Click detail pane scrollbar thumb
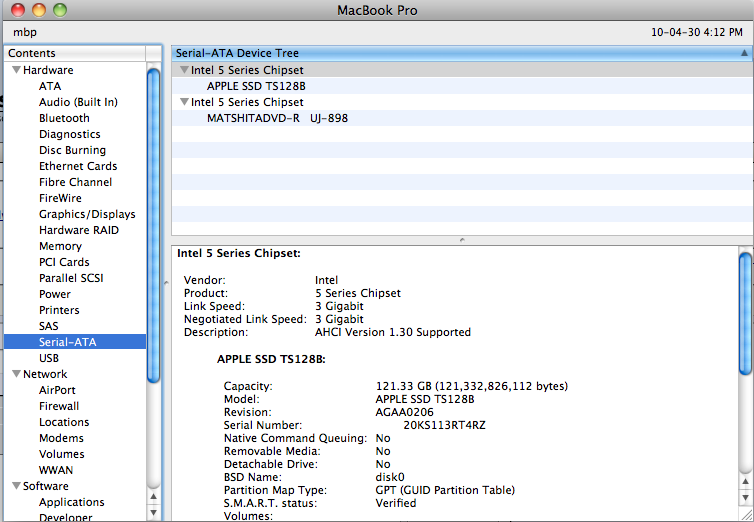This screenshot has width=754, height=522. (745, 314)
